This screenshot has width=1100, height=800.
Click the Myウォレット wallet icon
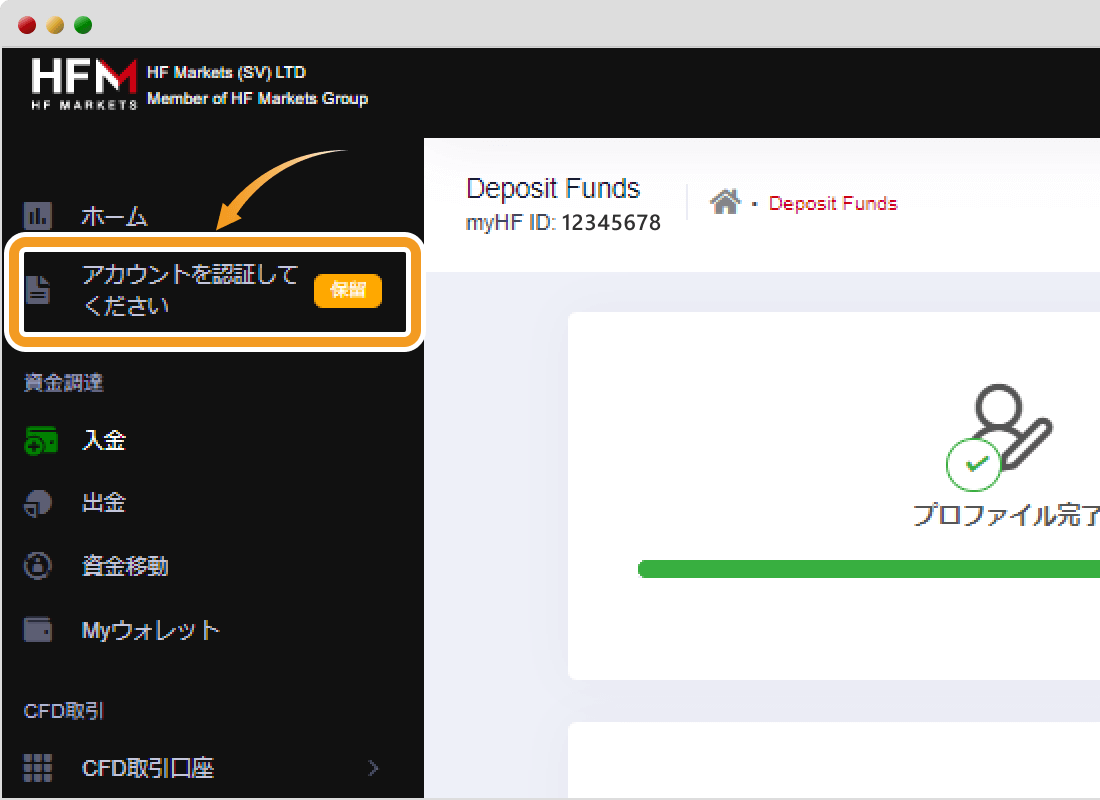pos(38,629)
